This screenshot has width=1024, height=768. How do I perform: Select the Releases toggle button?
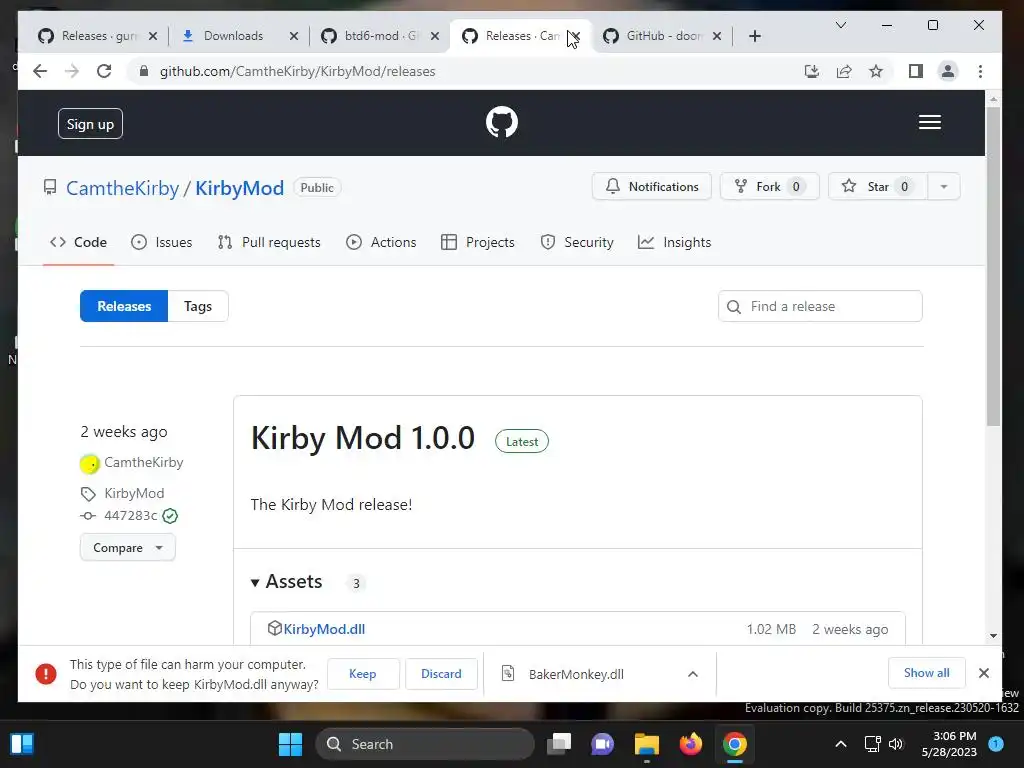[124, 306]
